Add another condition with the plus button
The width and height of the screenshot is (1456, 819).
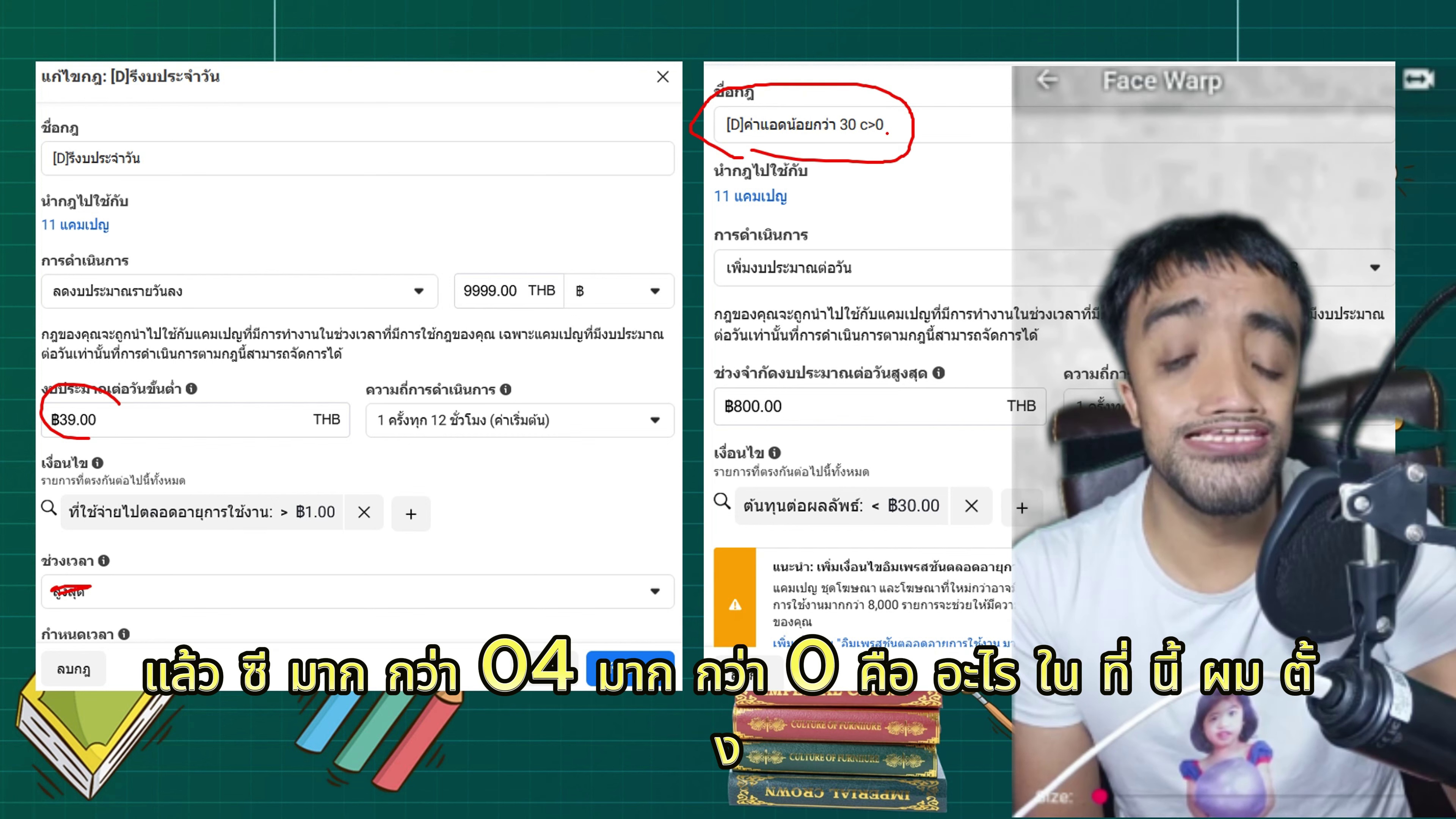coord(410,514)
